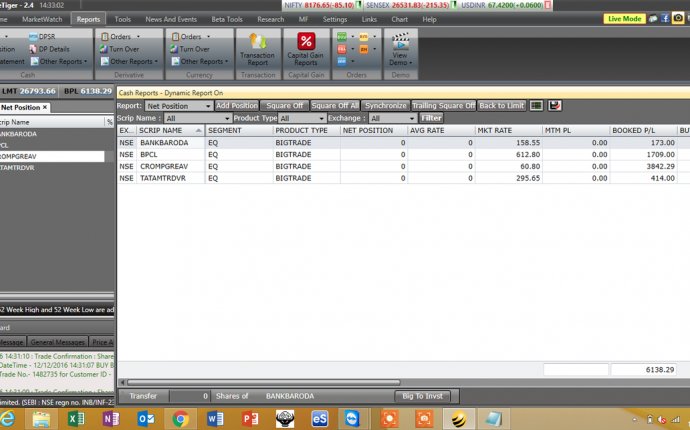
Task: Click the Square Off button
Action: 284,106
